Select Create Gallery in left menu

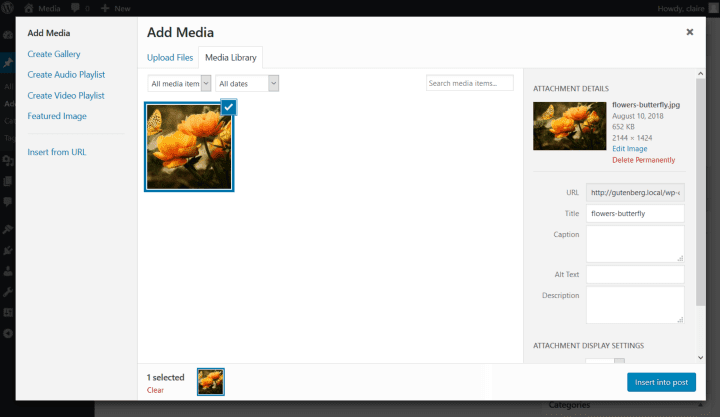(x=54, y=54)
